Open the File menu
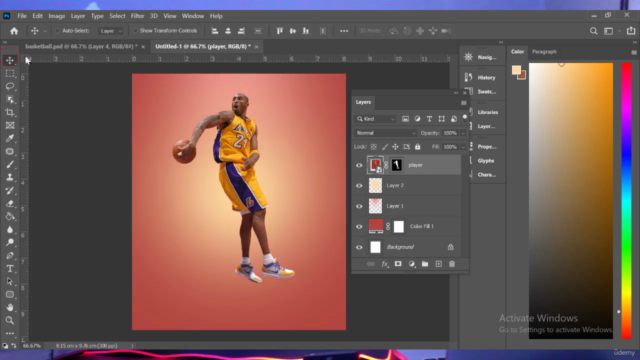The image size is (640, 360). [22, 16]
